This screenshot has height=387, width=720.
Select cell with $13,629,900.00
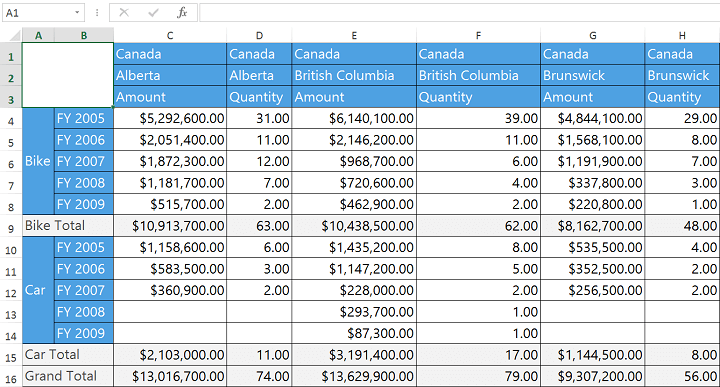coord(354,376)
